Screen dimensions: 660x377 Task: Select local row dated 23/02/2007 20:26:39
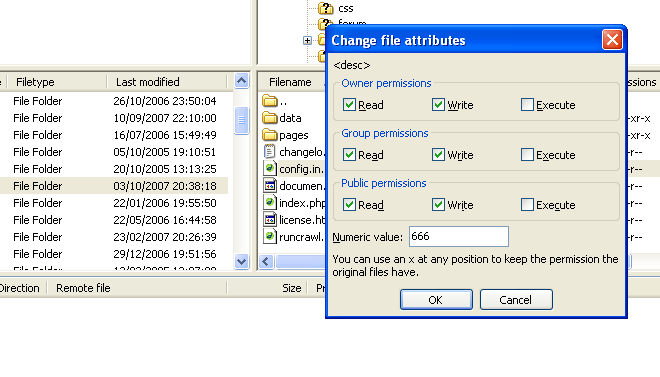(x=114, y=237)
